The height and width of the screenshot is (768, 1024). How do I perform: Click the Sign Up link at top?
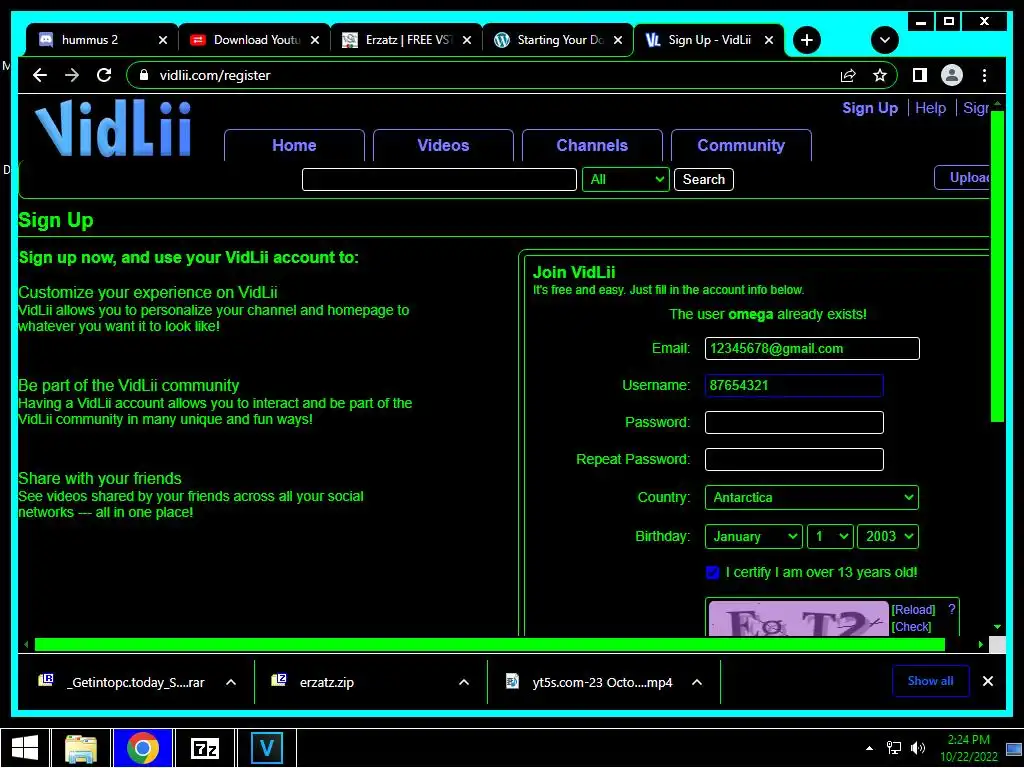870,108
